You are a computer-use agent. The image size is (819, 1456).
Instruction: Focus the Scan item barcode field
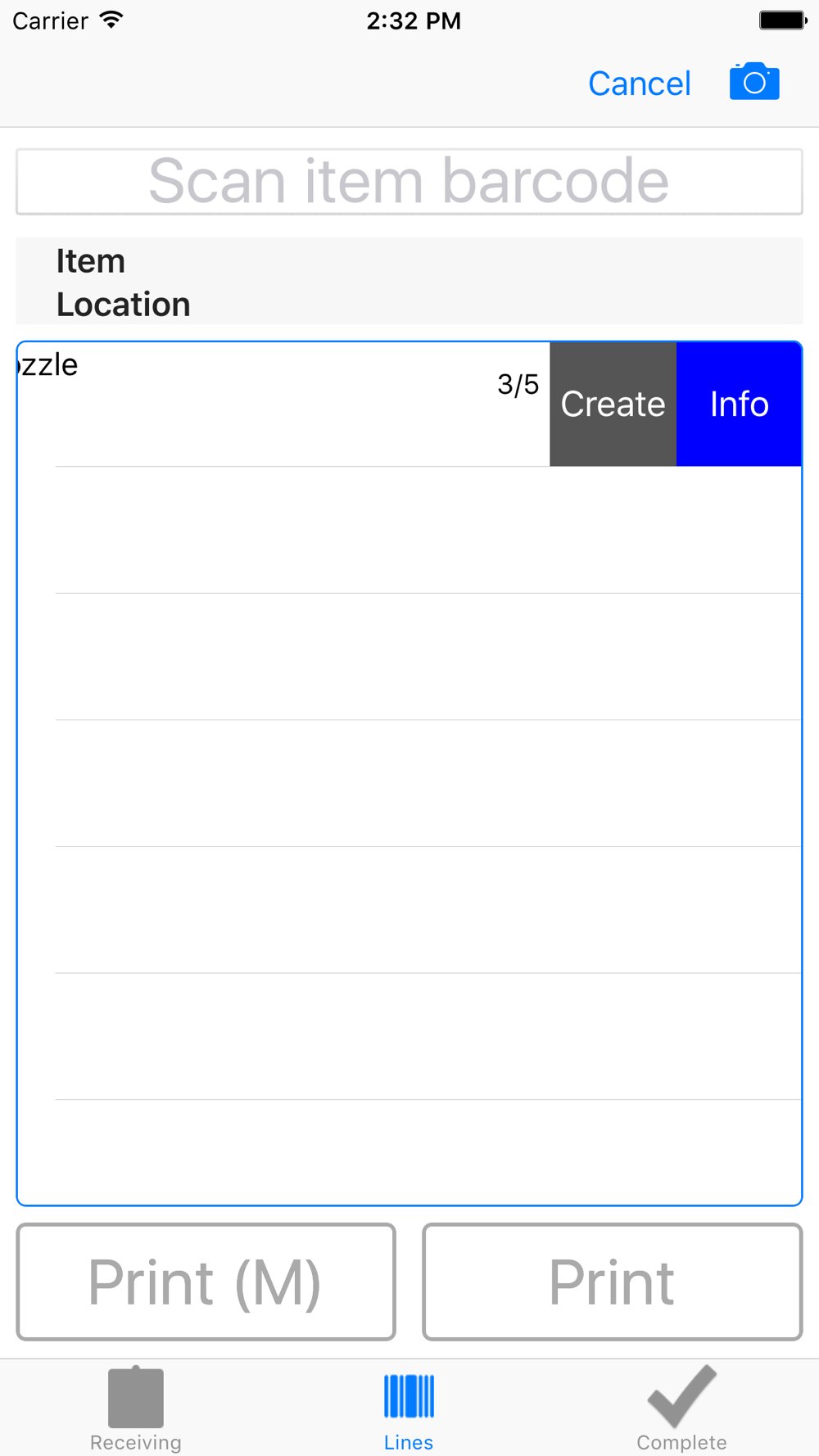409,182
